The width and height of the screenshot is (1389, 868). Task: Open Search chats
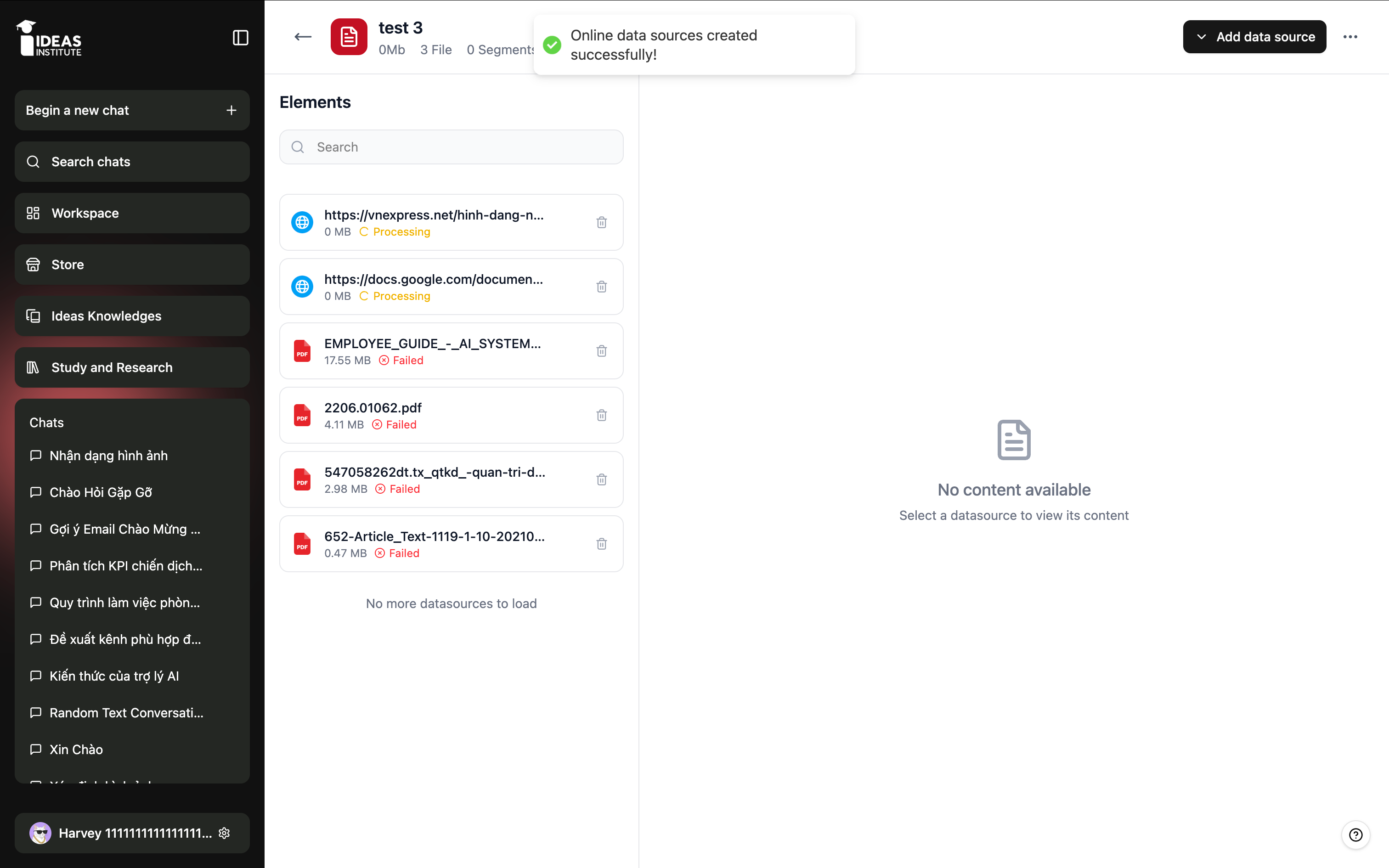[x=132, y=162]
